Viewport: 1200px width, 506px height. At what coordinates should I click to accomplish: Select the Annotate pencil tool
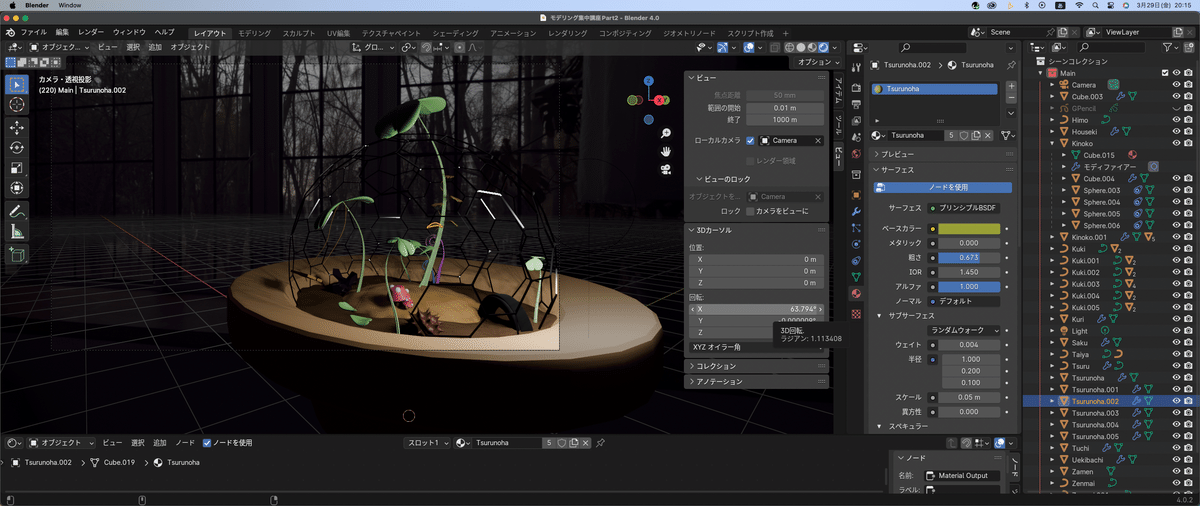17,212
